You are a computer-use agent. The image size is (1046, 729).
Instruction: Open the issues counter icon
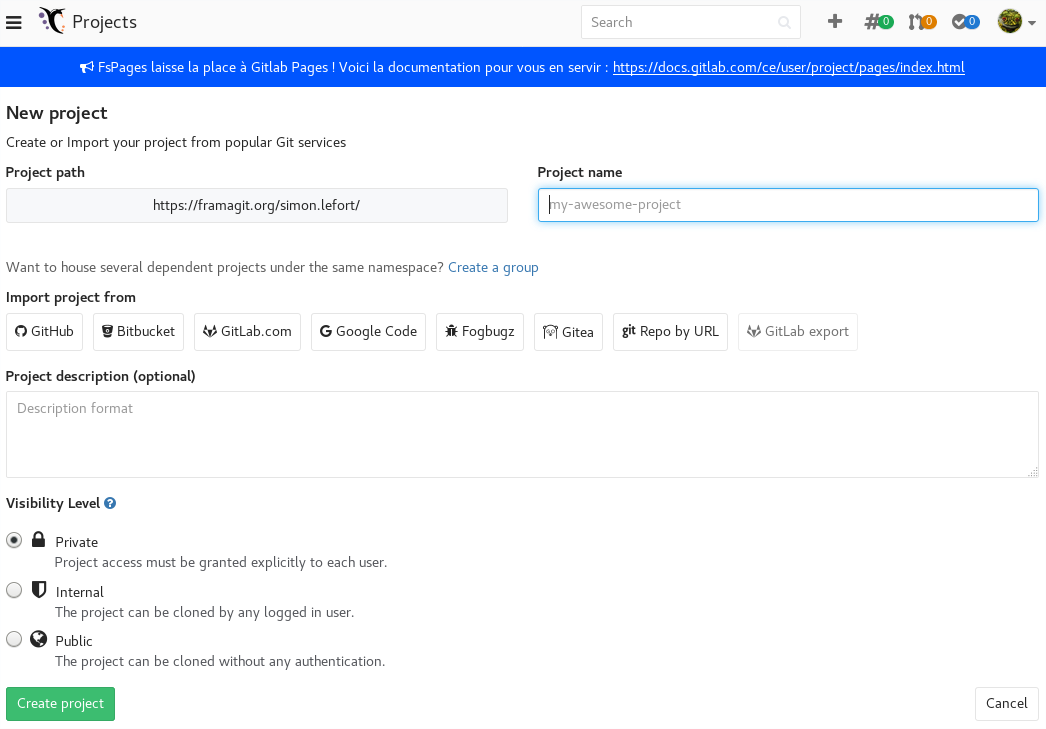[879, 22]
